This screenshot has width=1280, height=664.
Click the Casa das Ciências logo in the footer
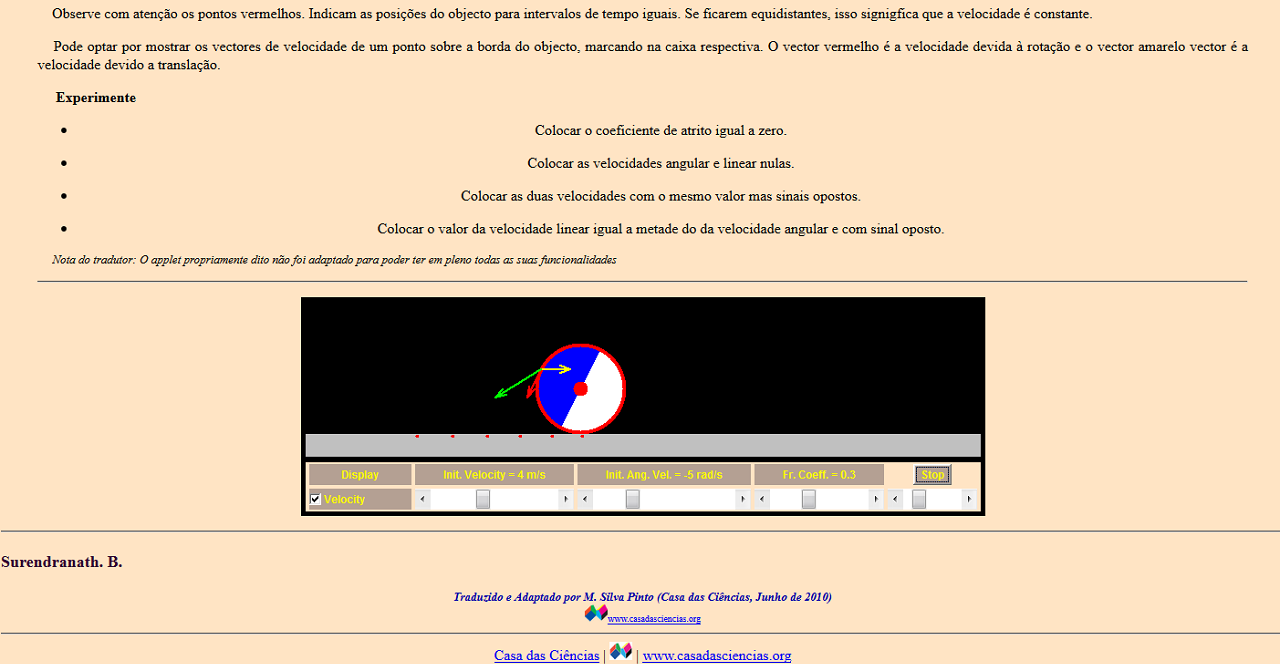621,651
